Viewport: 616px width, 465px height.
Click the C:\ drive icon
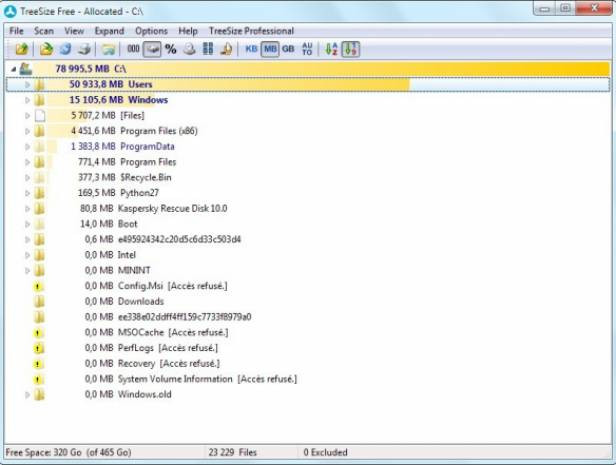[26, 69]
